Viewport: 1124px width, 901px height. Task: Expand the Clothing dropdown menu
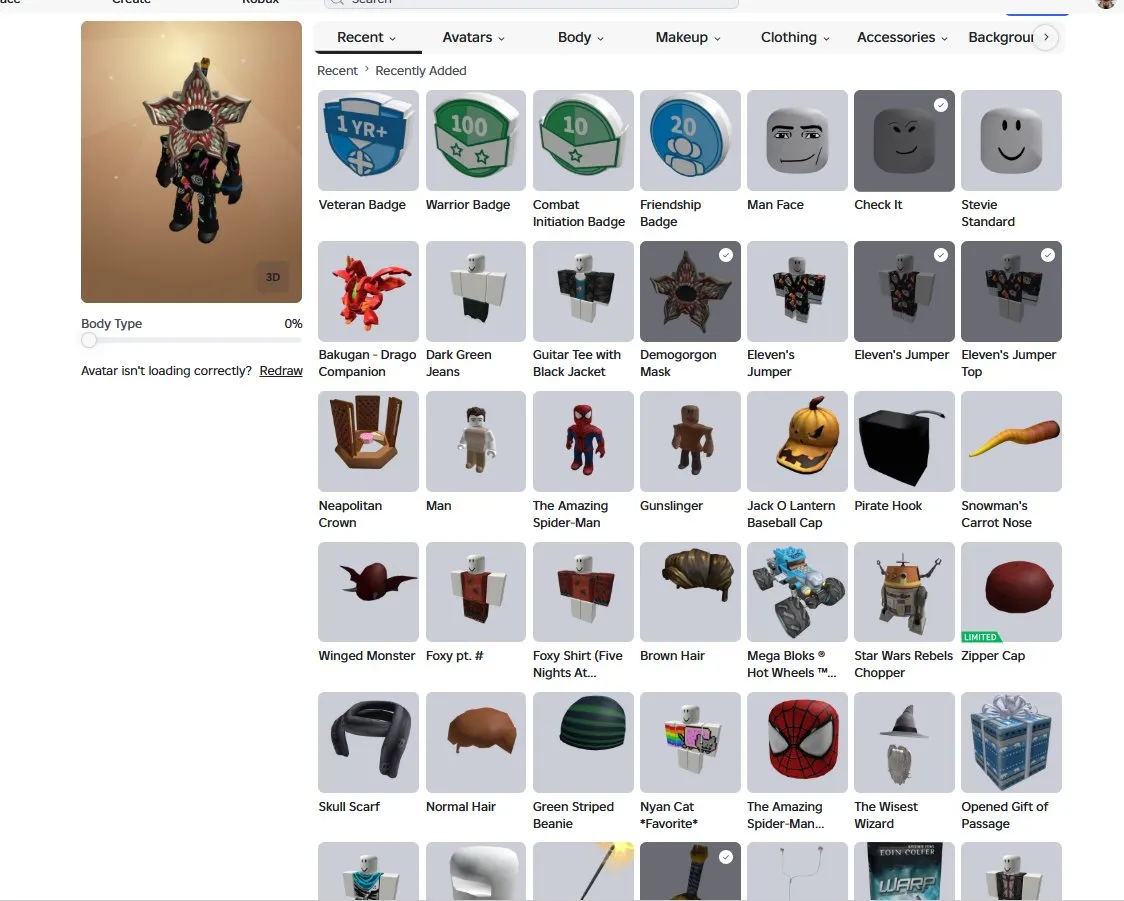(x=795, y=37)
